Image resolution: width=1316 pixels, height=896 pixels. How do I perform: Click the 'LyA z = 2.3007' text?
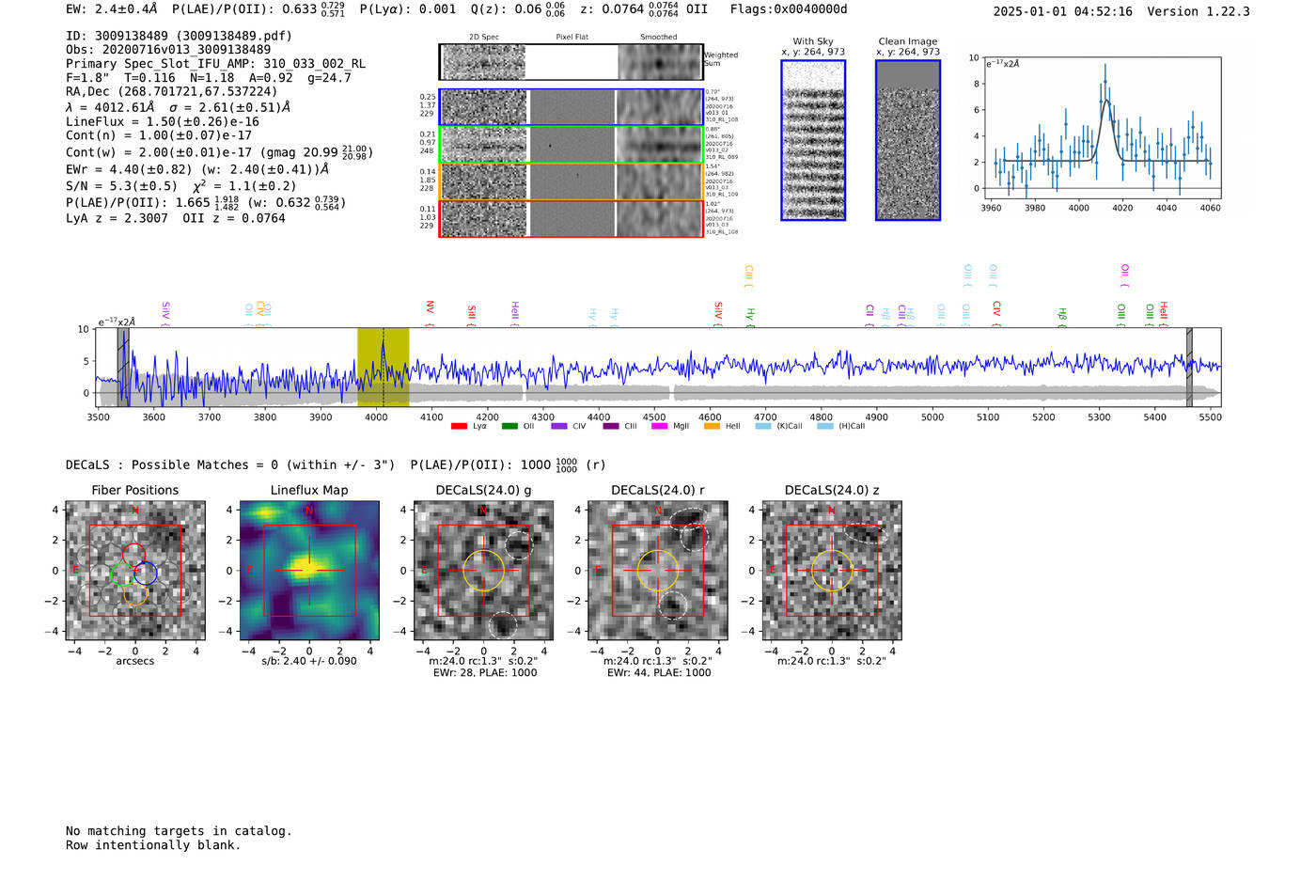pyautogui.click(x=117, y=218)
